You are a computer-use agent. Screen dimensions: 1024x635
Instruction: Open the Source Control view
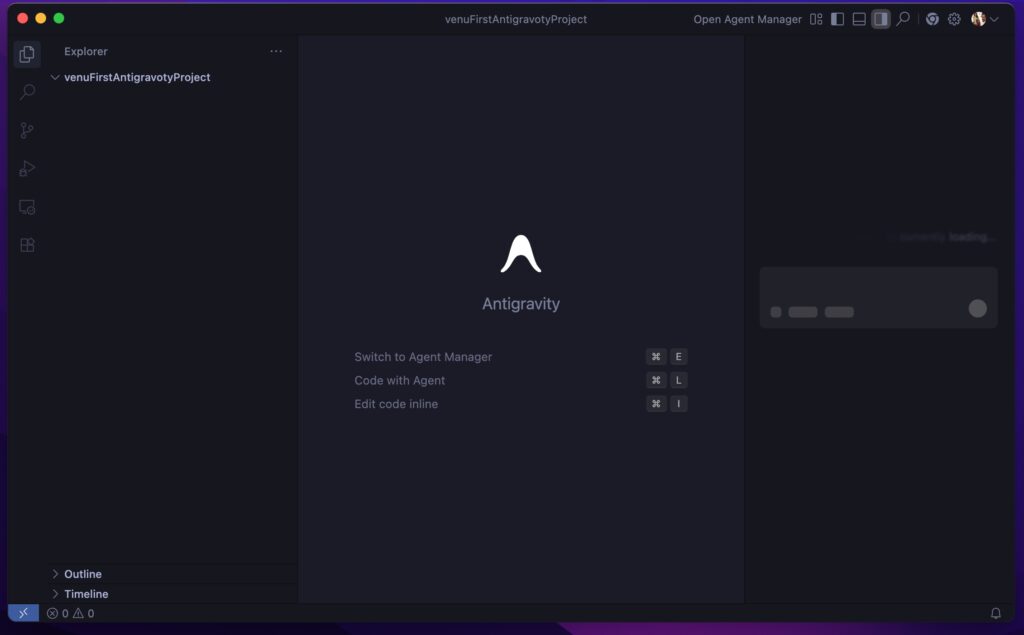coord(27,131)
